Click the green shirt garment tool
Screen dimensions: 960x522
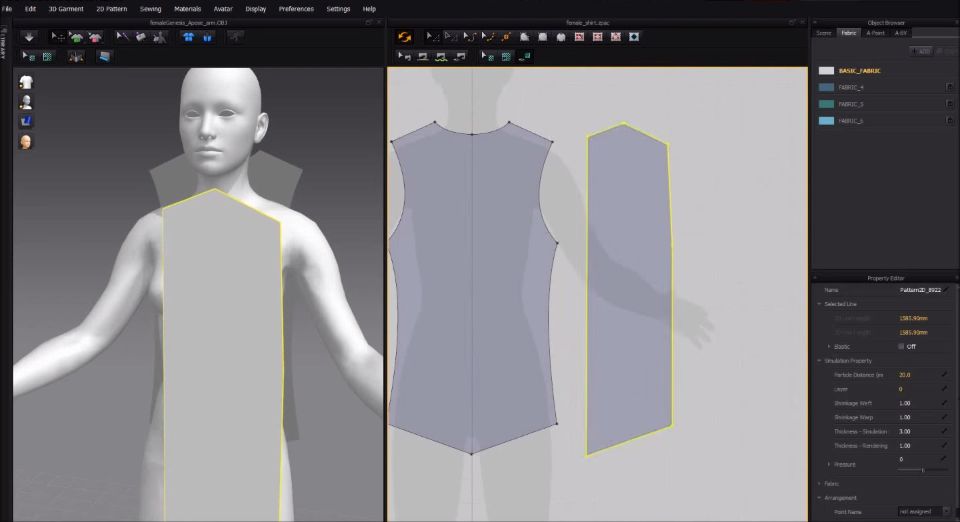tap(76, 37)
